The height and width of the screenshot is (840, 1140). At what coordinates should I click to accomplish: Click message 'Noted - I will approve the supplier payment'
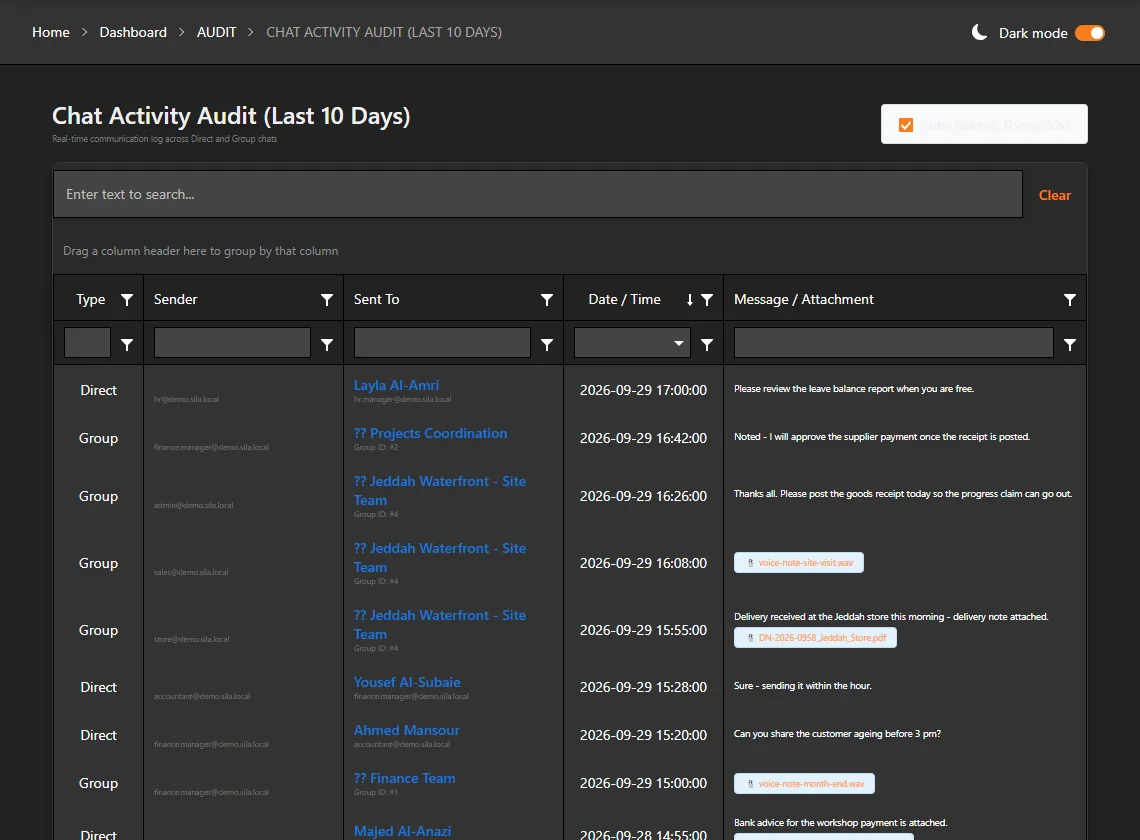click(x=882, y=437)
